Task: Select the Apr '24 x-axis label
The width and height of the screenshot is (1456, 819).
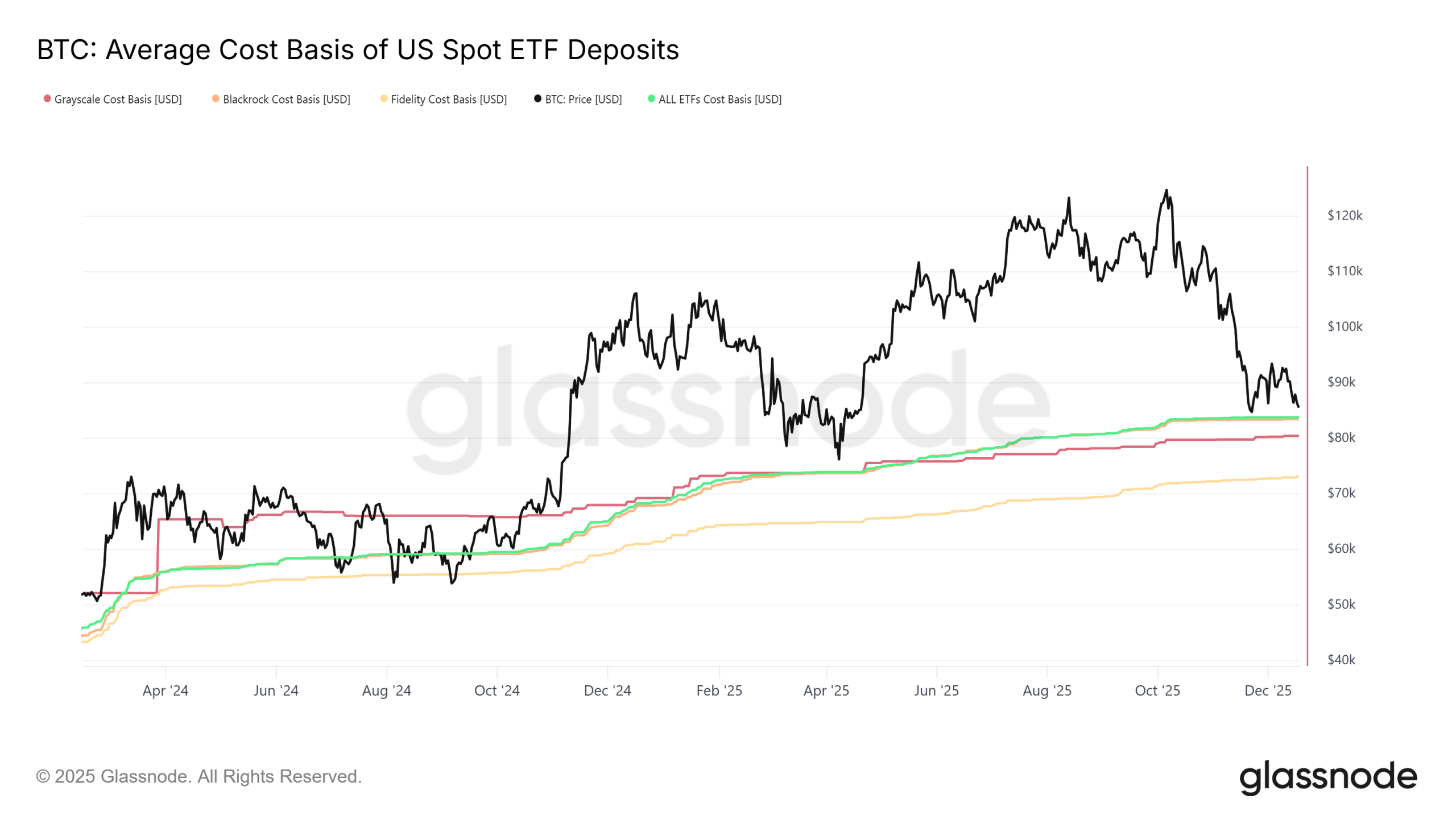Action: pos(166,690)
